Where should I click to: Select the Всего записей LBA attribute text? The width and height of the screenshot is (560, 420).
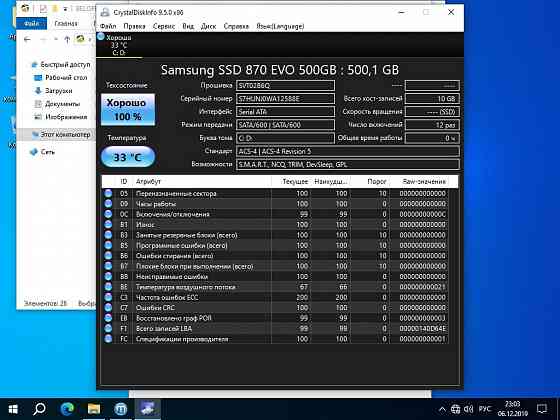(x=164, y=328)
